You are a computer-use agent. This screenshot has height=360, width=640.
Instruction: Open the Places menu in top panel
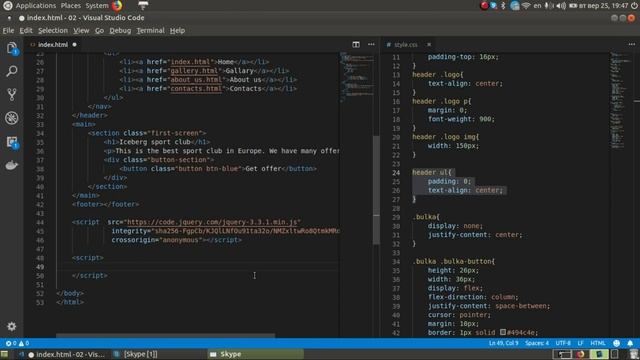tap(71, 6)
